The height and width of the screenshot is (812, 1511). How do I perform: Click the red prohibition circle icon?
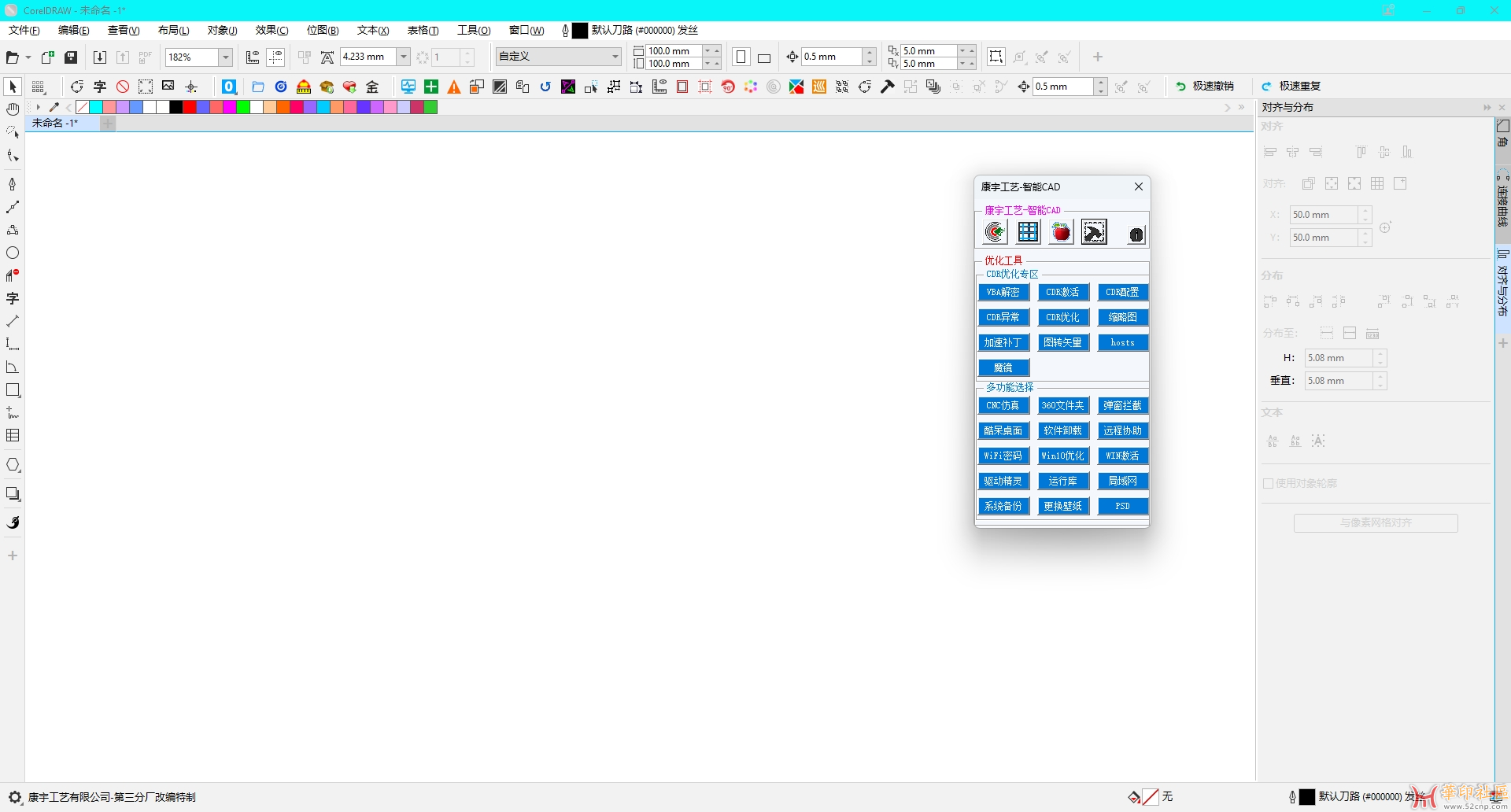[123, 87]
